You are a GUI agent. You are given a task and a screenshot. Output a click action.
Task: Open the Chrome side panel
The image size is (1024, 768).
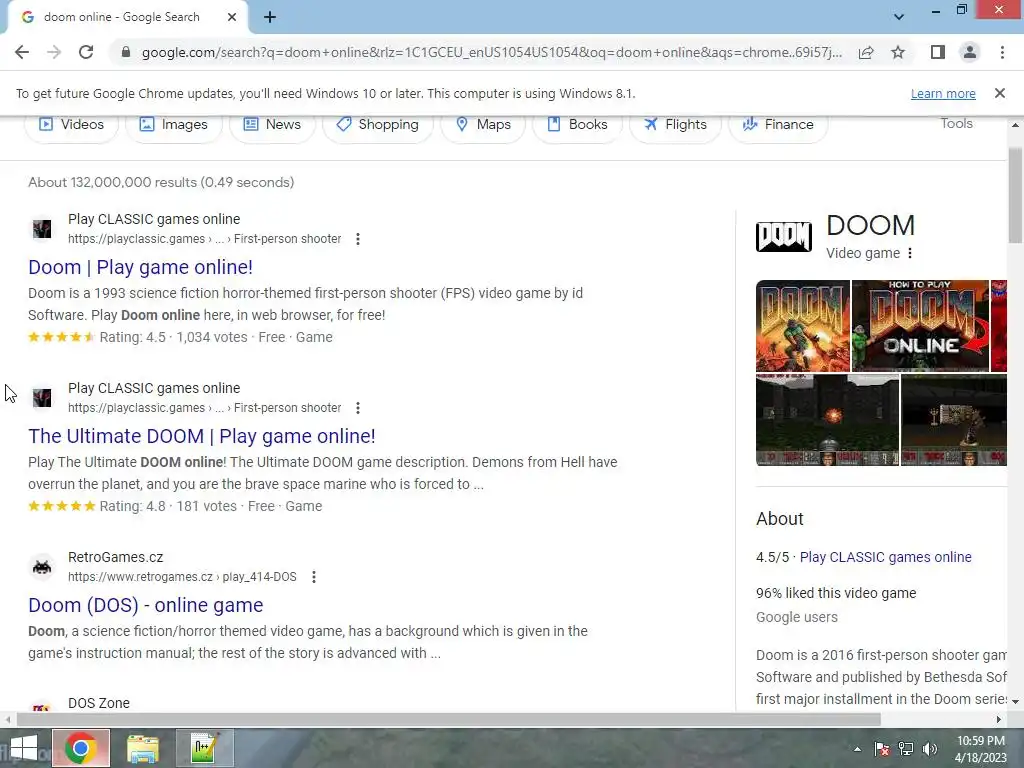click(x=938, y=52)
